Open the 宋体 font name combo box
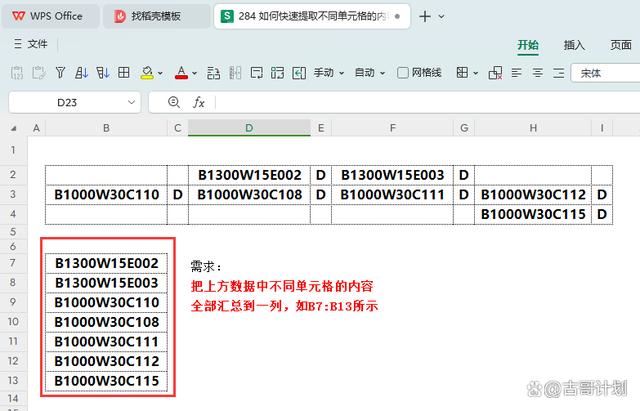640x411 pixels. (x=605, y=73)
